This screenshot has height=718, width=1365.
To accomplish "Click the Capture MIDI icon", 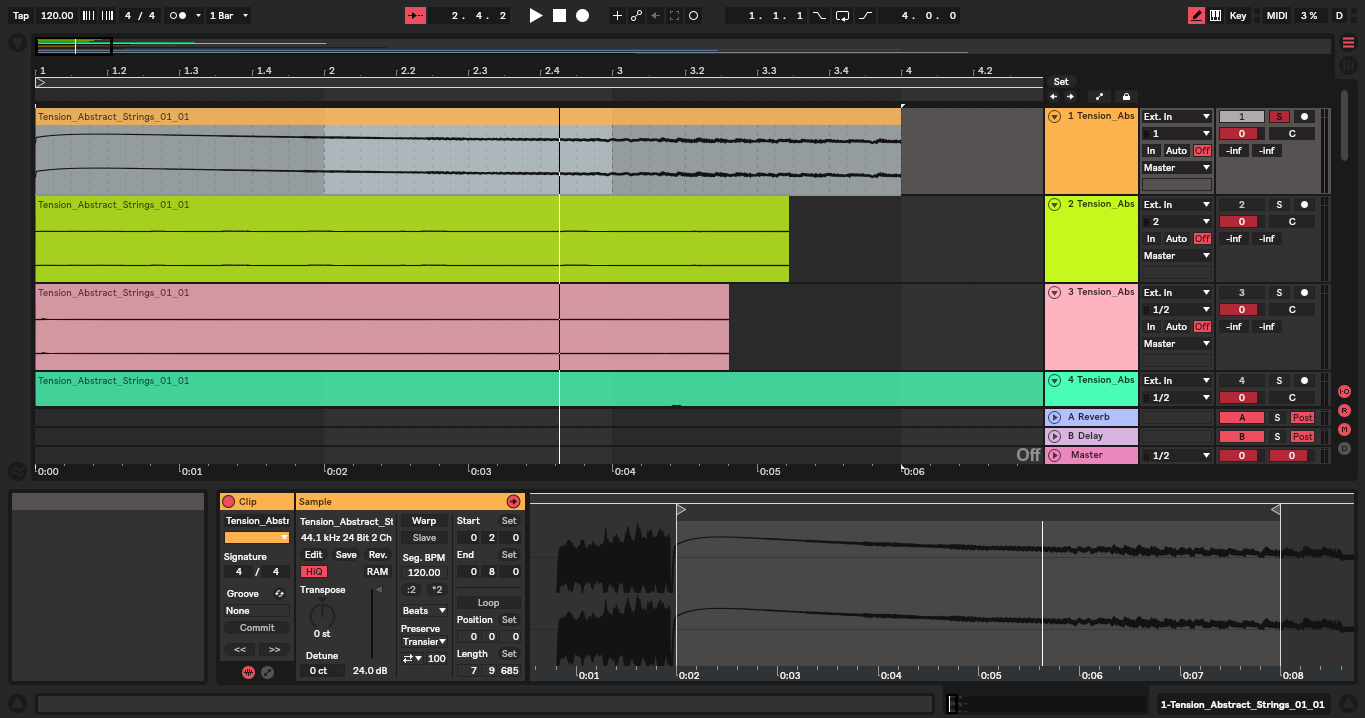I will [674, 16].
